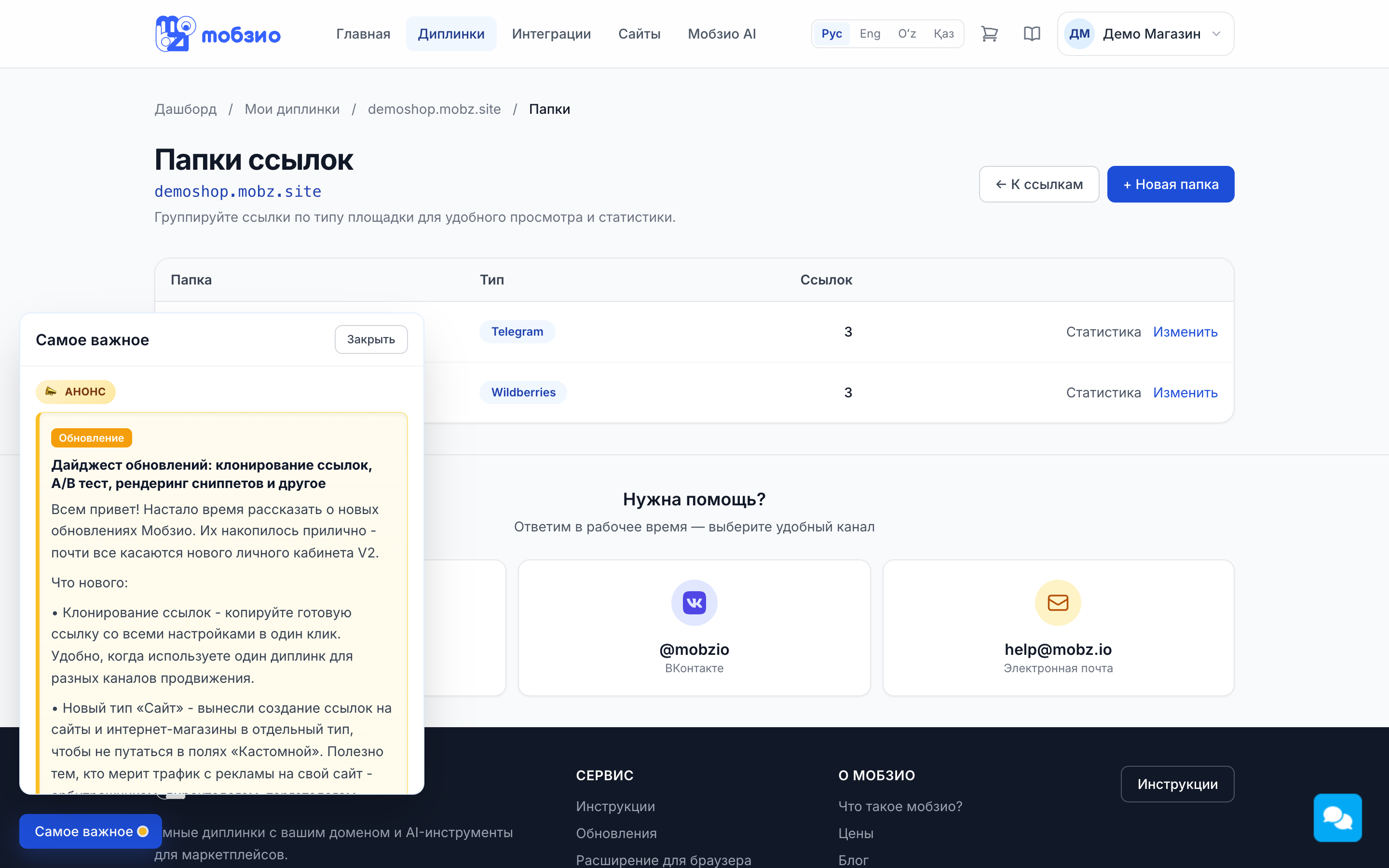Screen dimensions: 1389x868
Task: Open Блог footer link
Action: click(x=853, y=860)
